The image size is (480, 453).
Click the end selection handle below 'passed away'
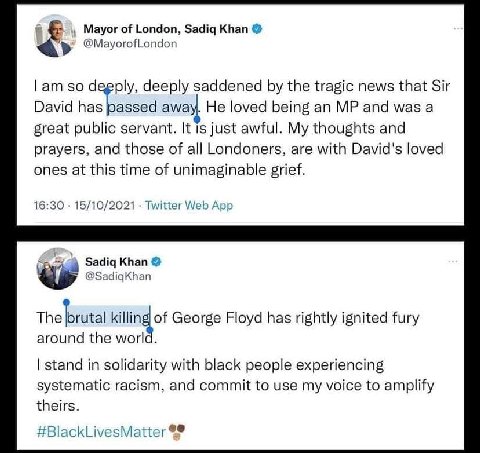[197, 119]
